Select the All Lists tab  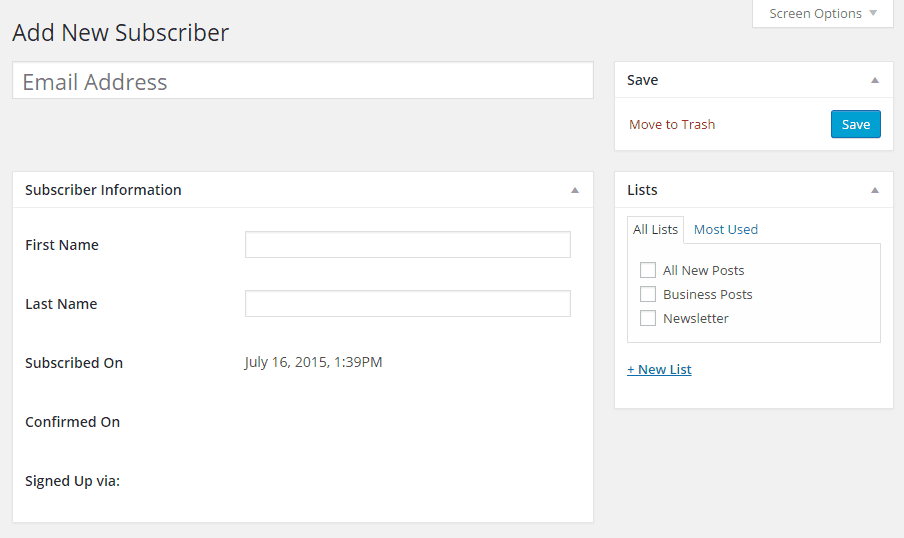pos(655,229)
